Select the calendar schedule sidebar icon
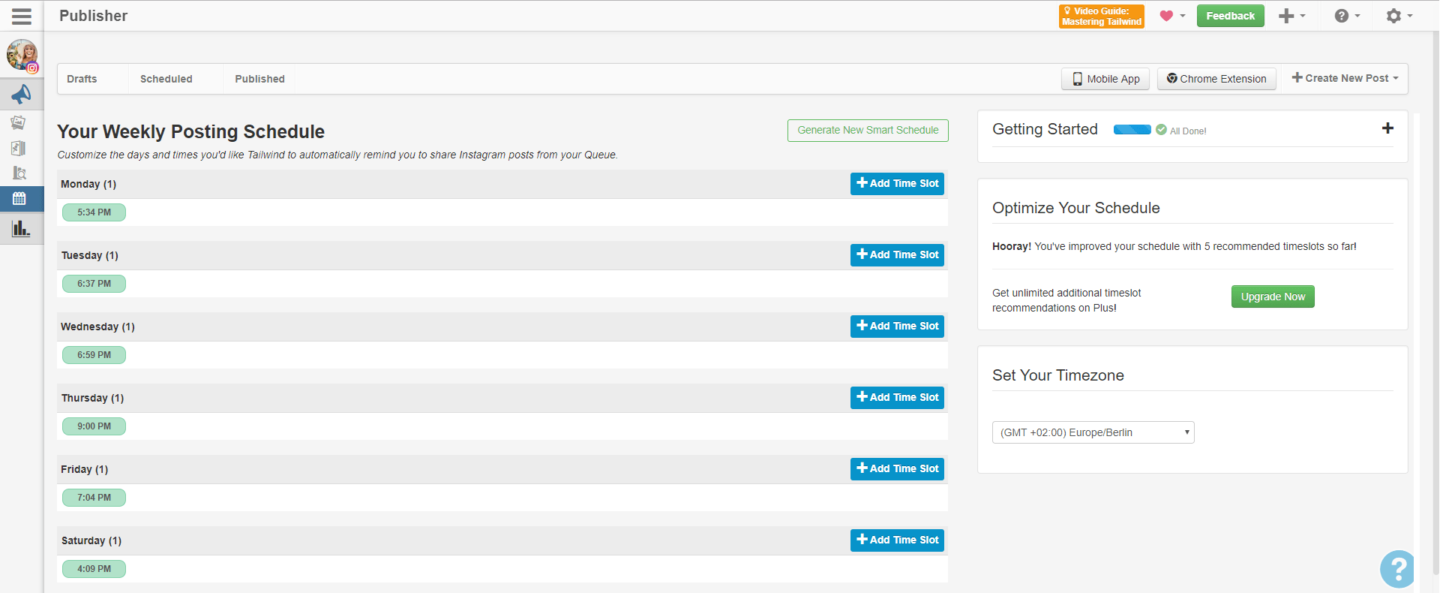Viewport: 1440px width, 593px height. pyautogui.click(x=21, y=198)
